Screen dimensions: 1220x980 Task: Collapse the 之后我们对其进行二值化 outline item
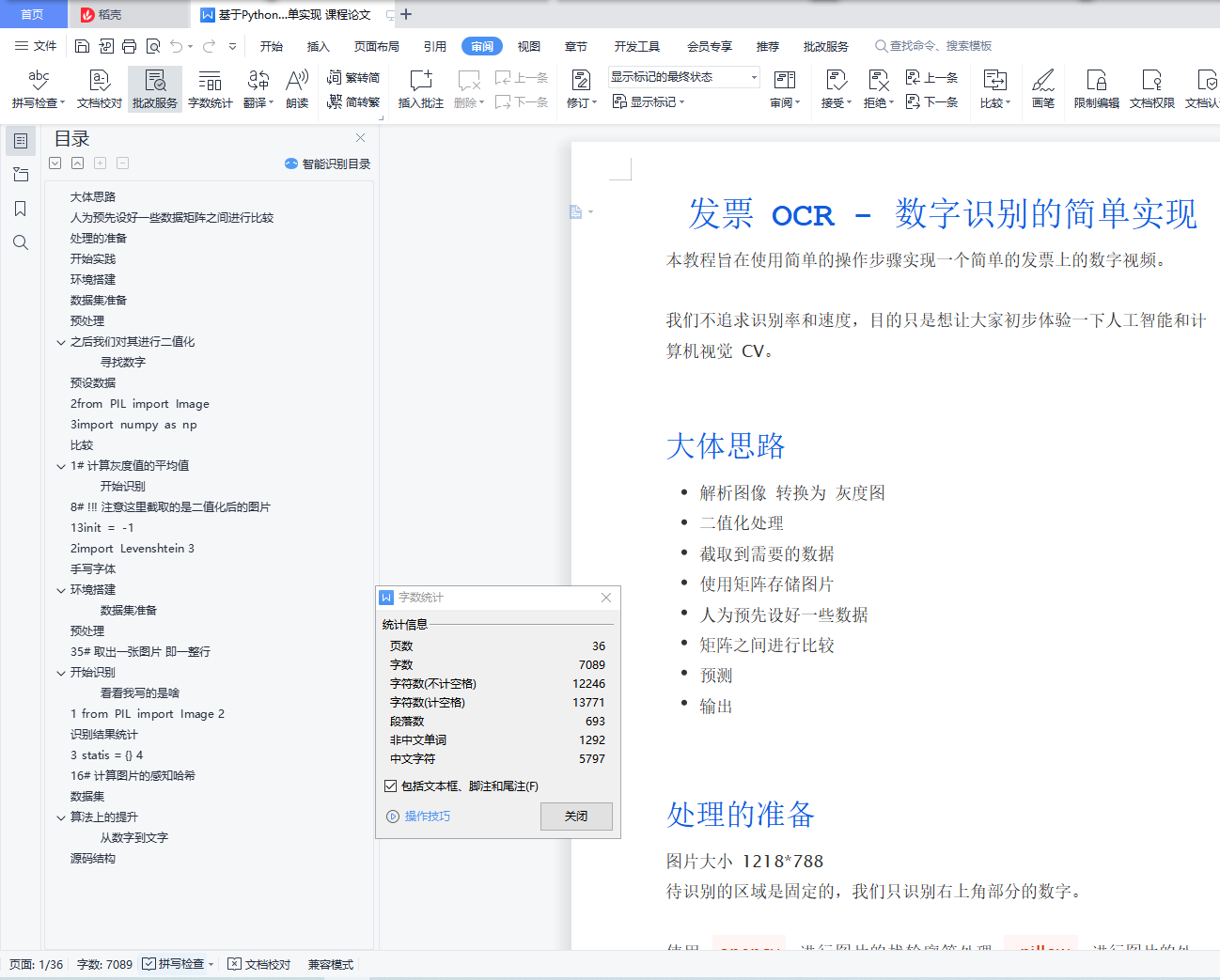[x=61, y=343]
